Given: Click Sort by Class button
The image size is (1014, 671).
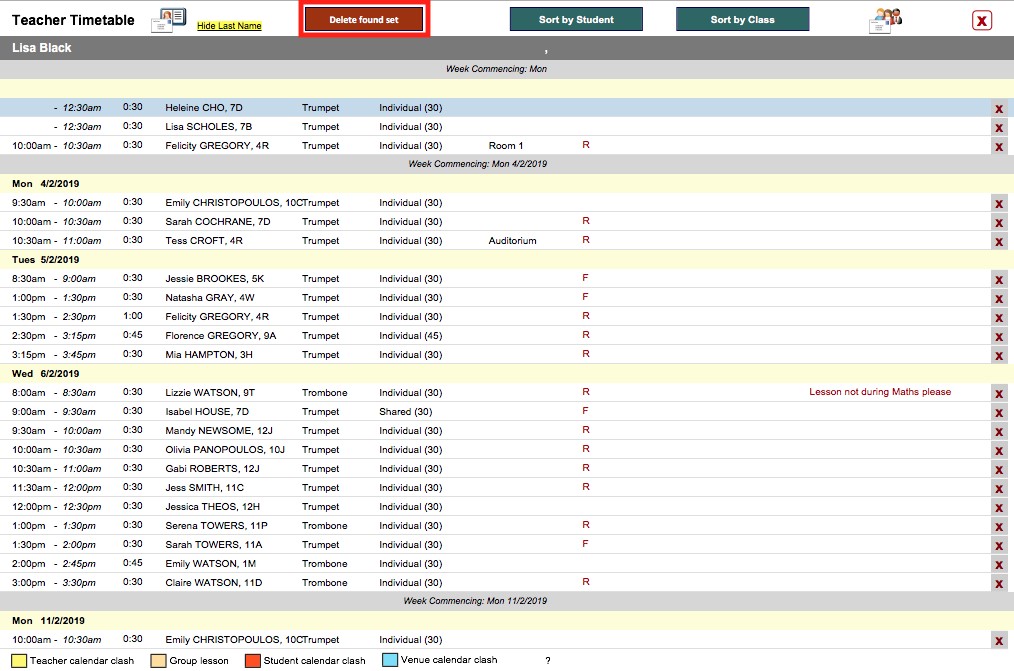Looking at the screenshot, I should pyautogui.click(x=742, y=19).
